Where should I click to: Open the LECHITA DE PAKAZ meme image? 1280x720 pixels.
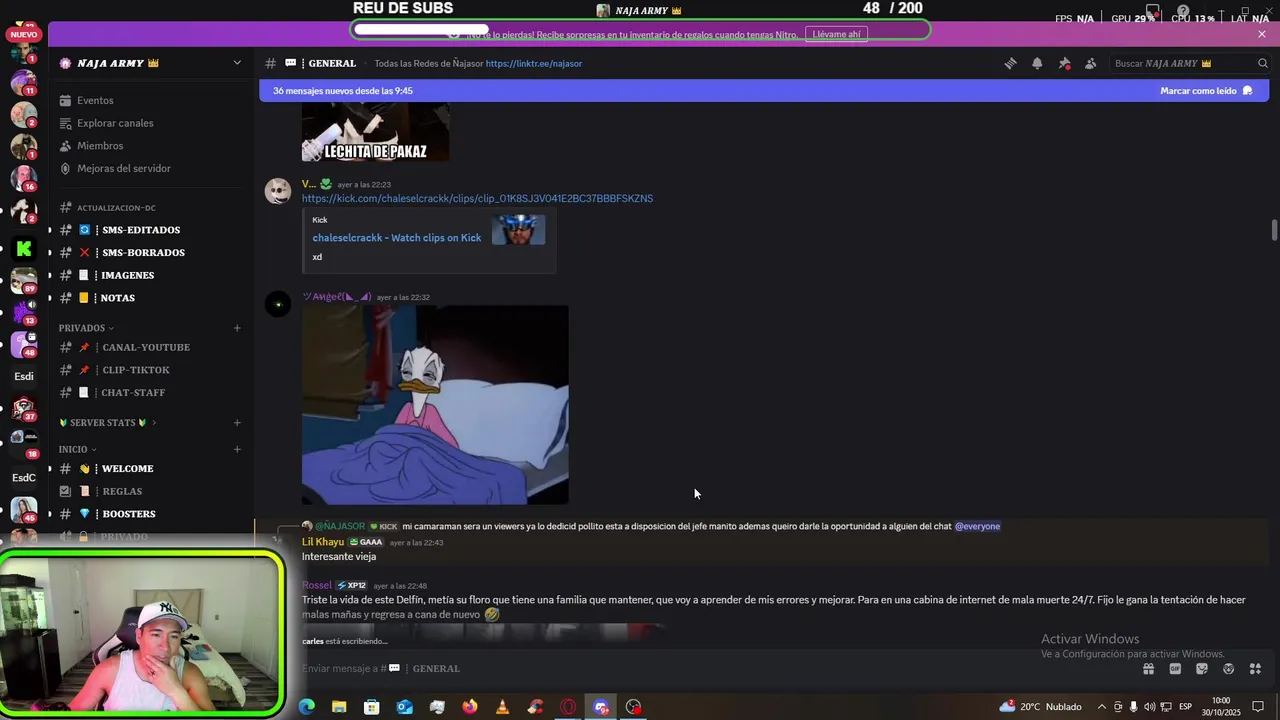tap(375, 131)
